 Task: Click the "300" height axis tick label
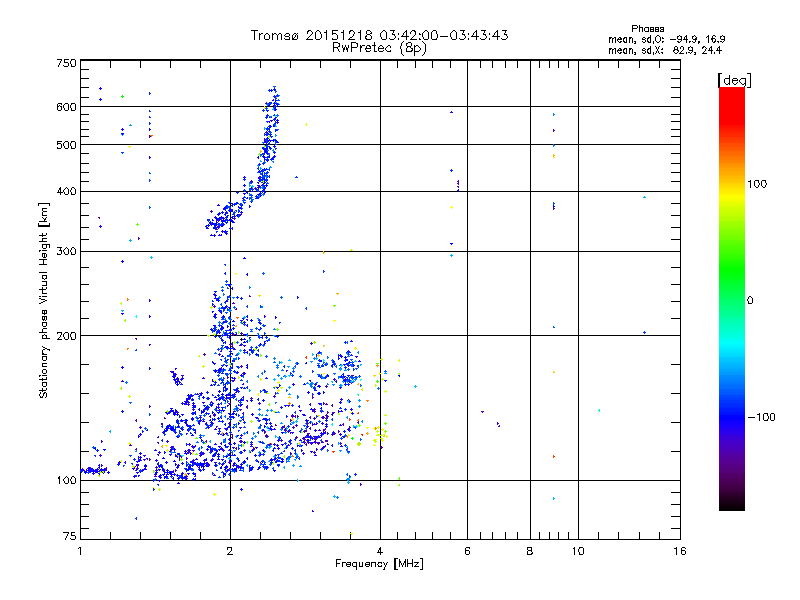[x=66, y=252]
